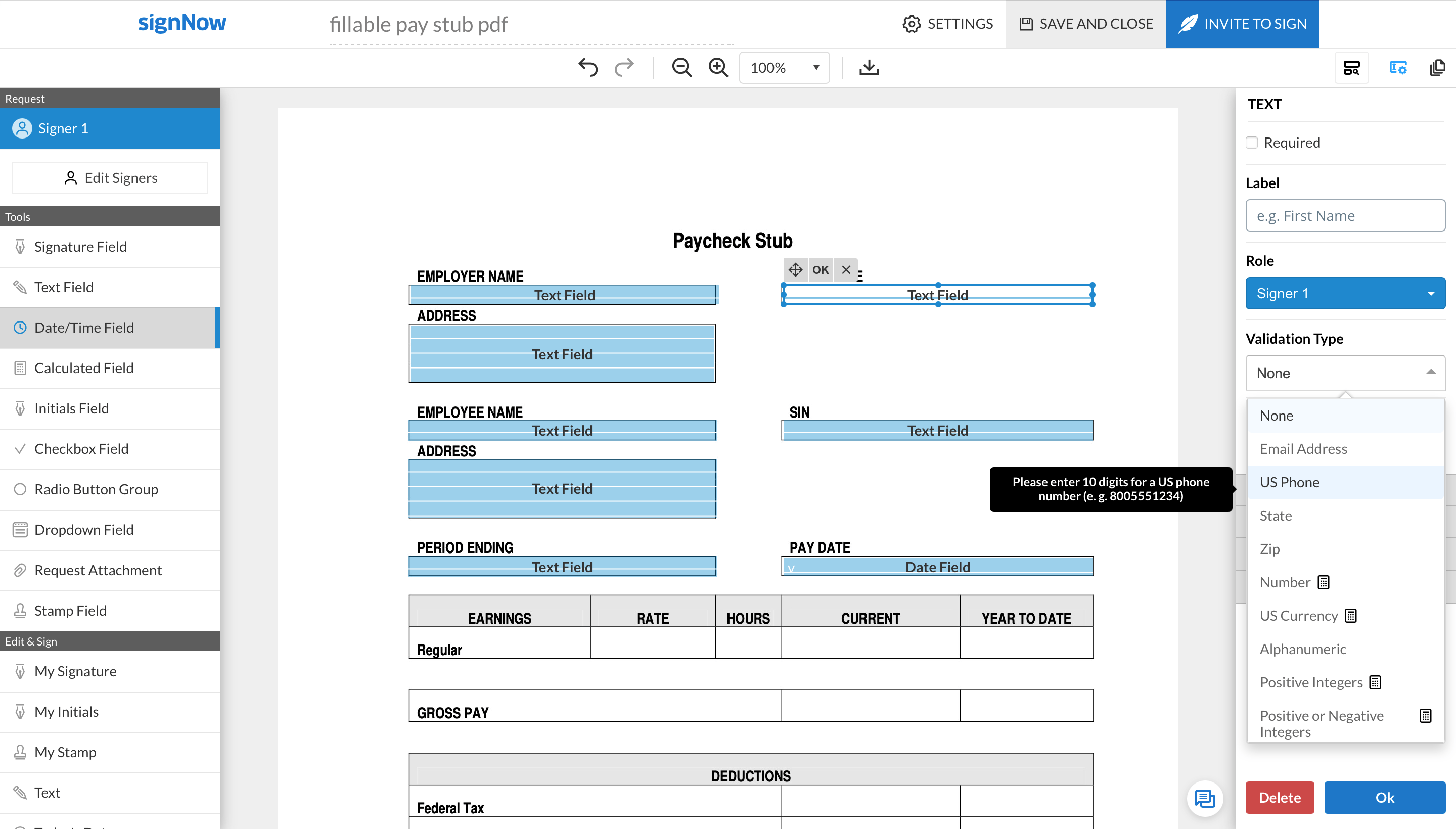Open the Calculated Field tool
This screenshot has width=1456, height=829.
tap(84, 368)
